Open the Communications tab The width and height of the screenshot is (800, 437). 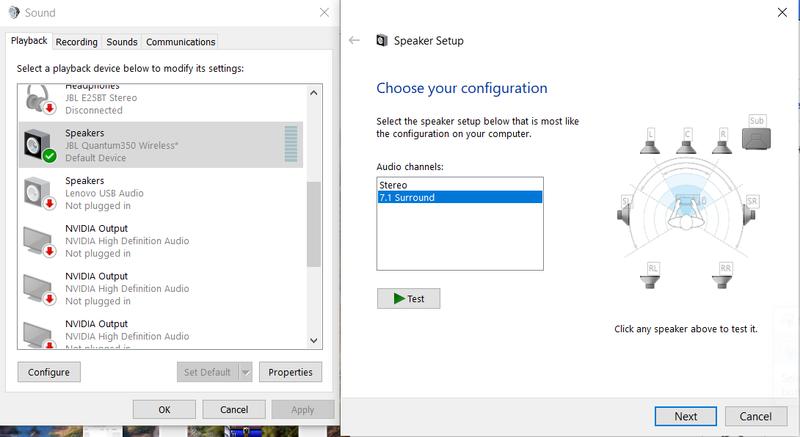[x=181, y=42]
